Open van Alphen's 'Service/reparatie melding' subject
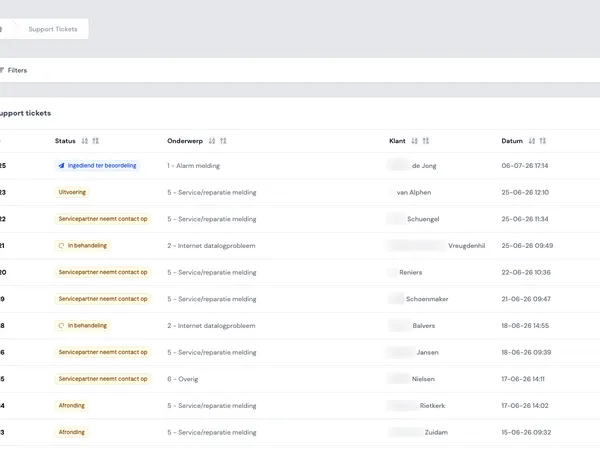 [x=212, y=192]
